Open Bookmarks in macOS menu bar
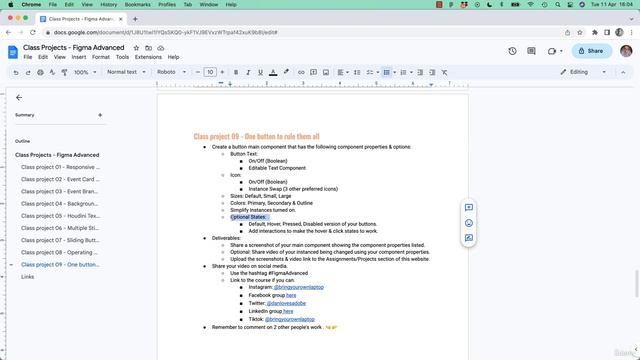The image size is (640, 360). pyautogui.click(x=138, y=4)
